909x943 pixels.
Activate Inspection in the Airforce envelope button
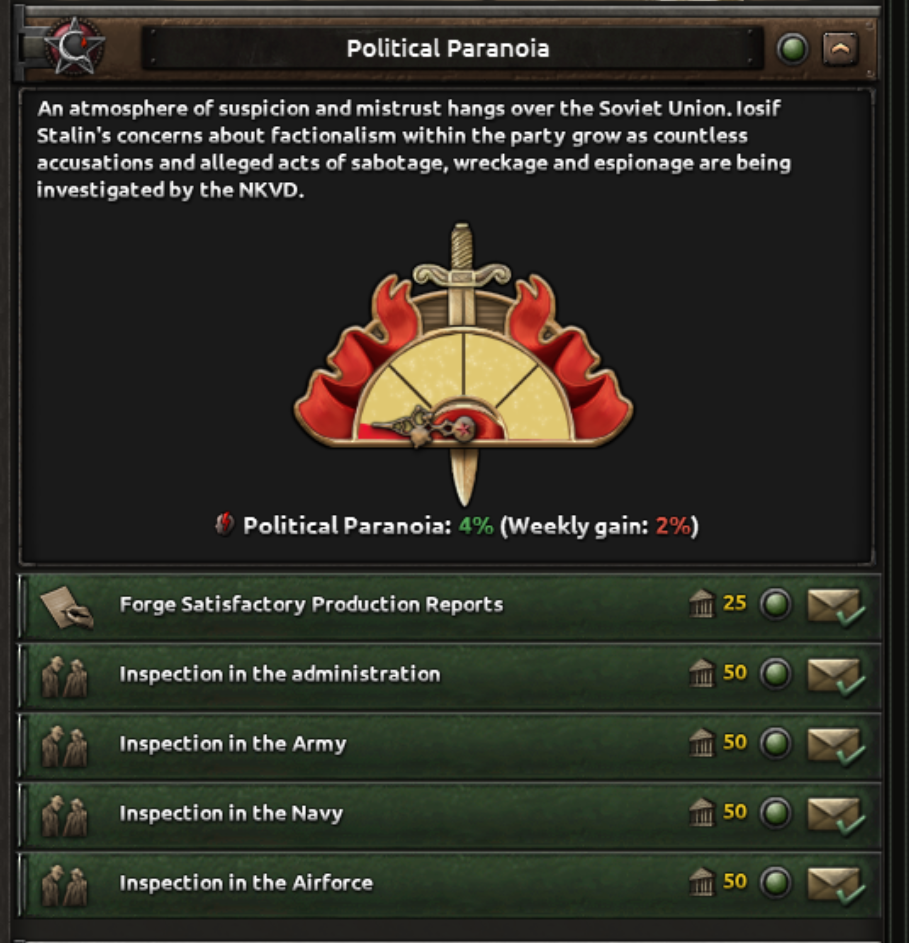[833, 884]
